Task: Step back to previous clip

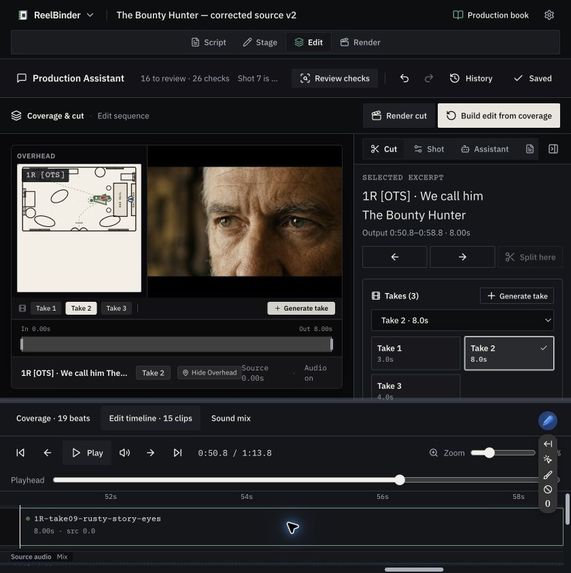Action: (47, 453)
